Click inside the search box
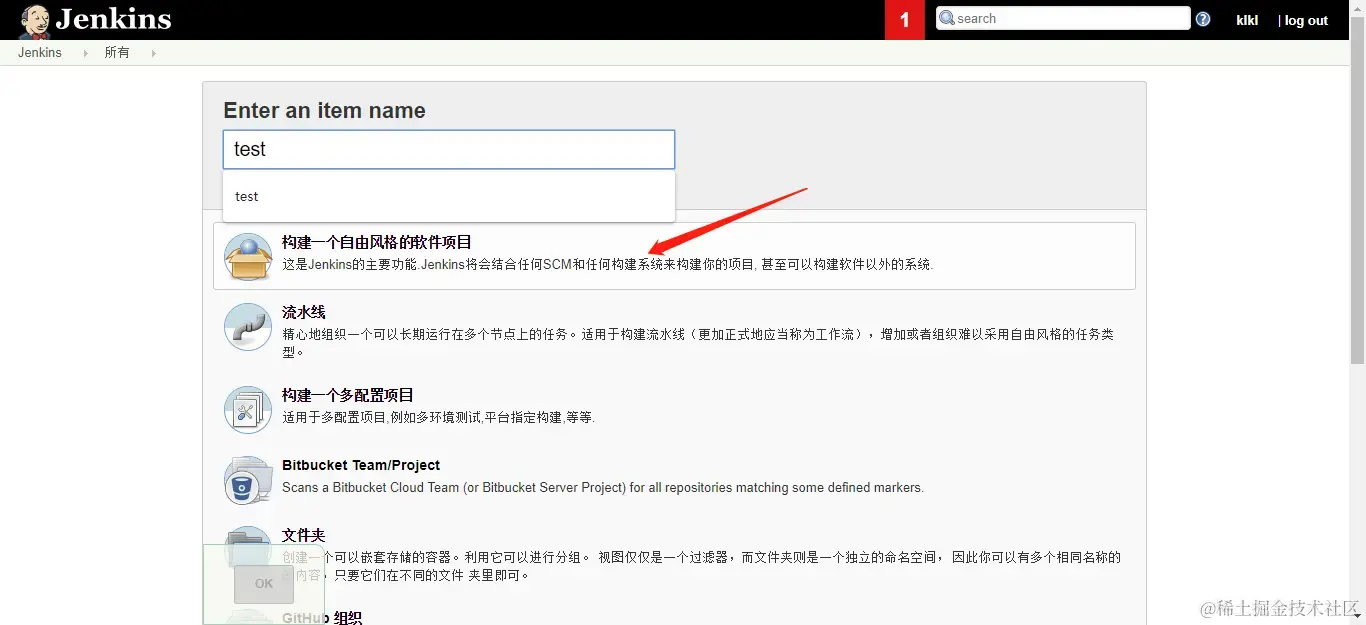 1063,18
